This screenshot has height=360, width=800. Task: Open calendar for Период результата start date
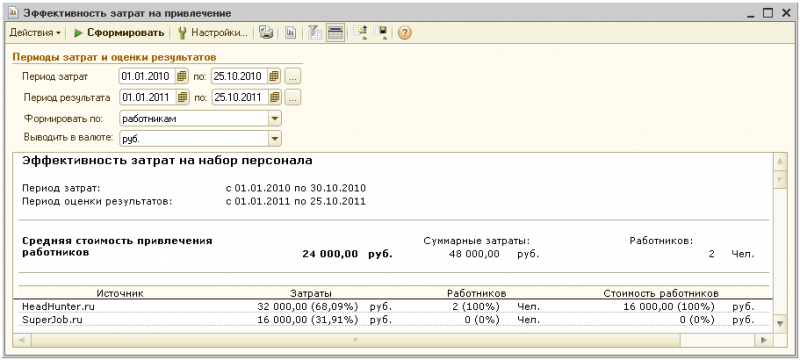tap(183, 97)
